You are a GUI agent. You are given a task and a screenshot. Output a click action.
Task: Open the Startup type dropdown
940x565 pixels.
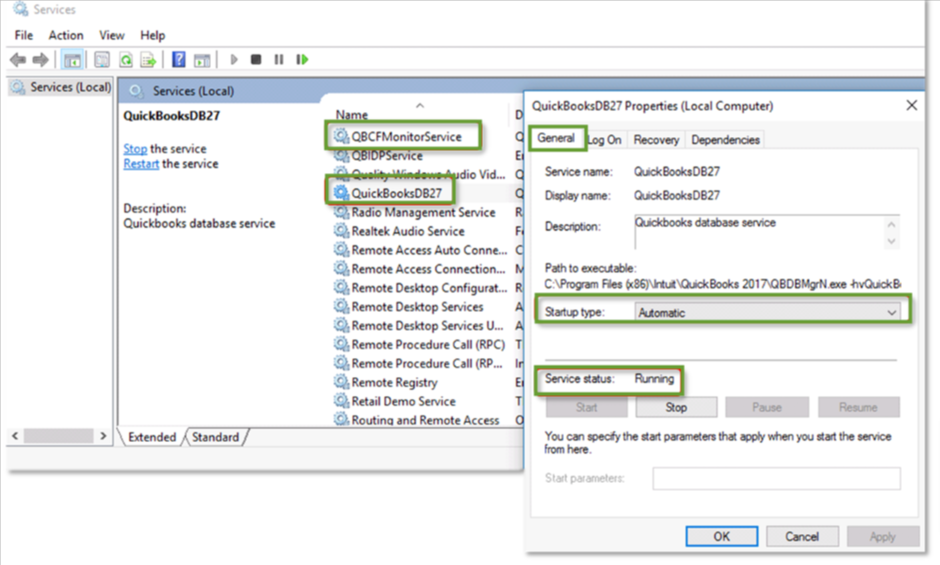[x=767, y=312]
